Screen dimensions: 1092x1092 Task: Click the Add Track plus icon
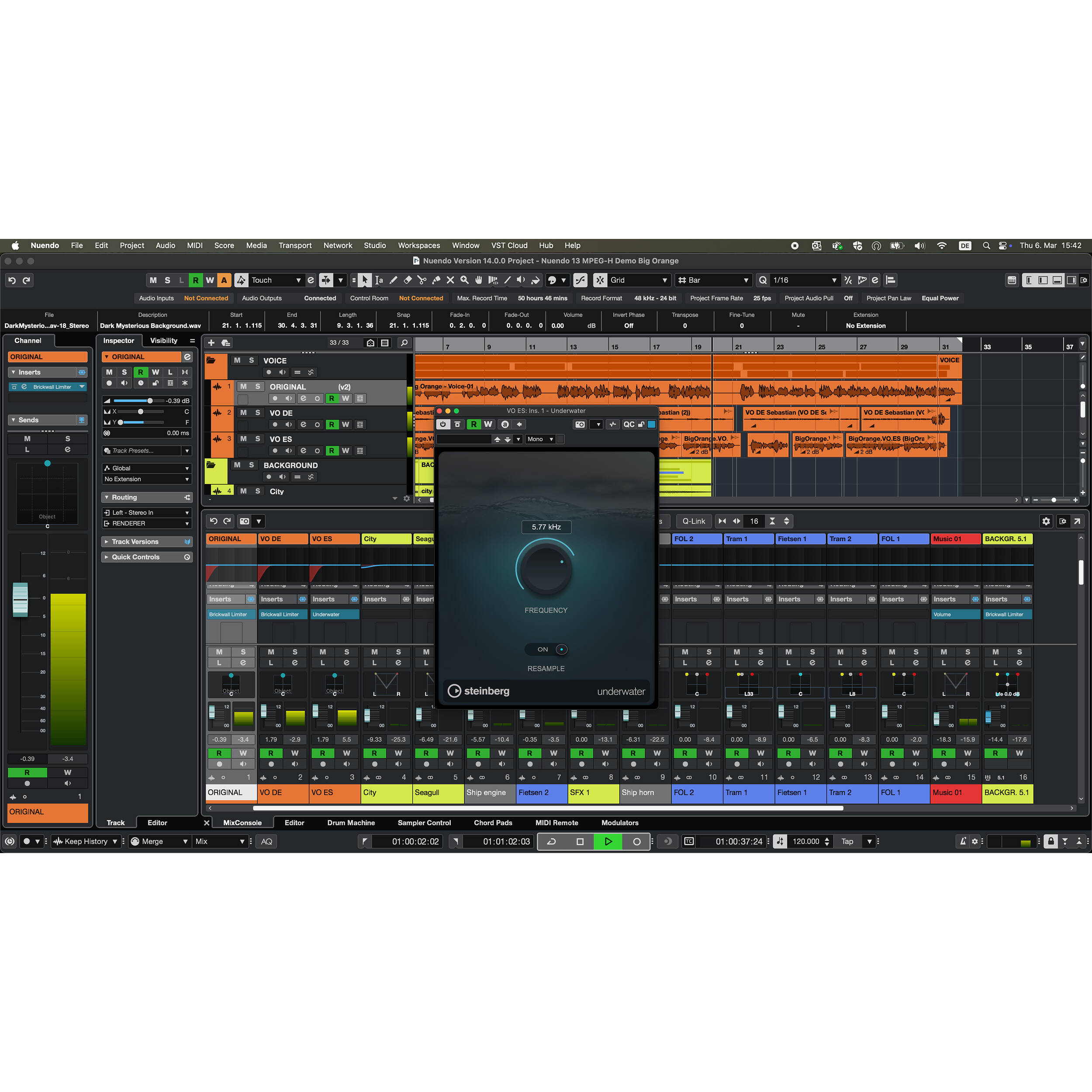[211, 342]
